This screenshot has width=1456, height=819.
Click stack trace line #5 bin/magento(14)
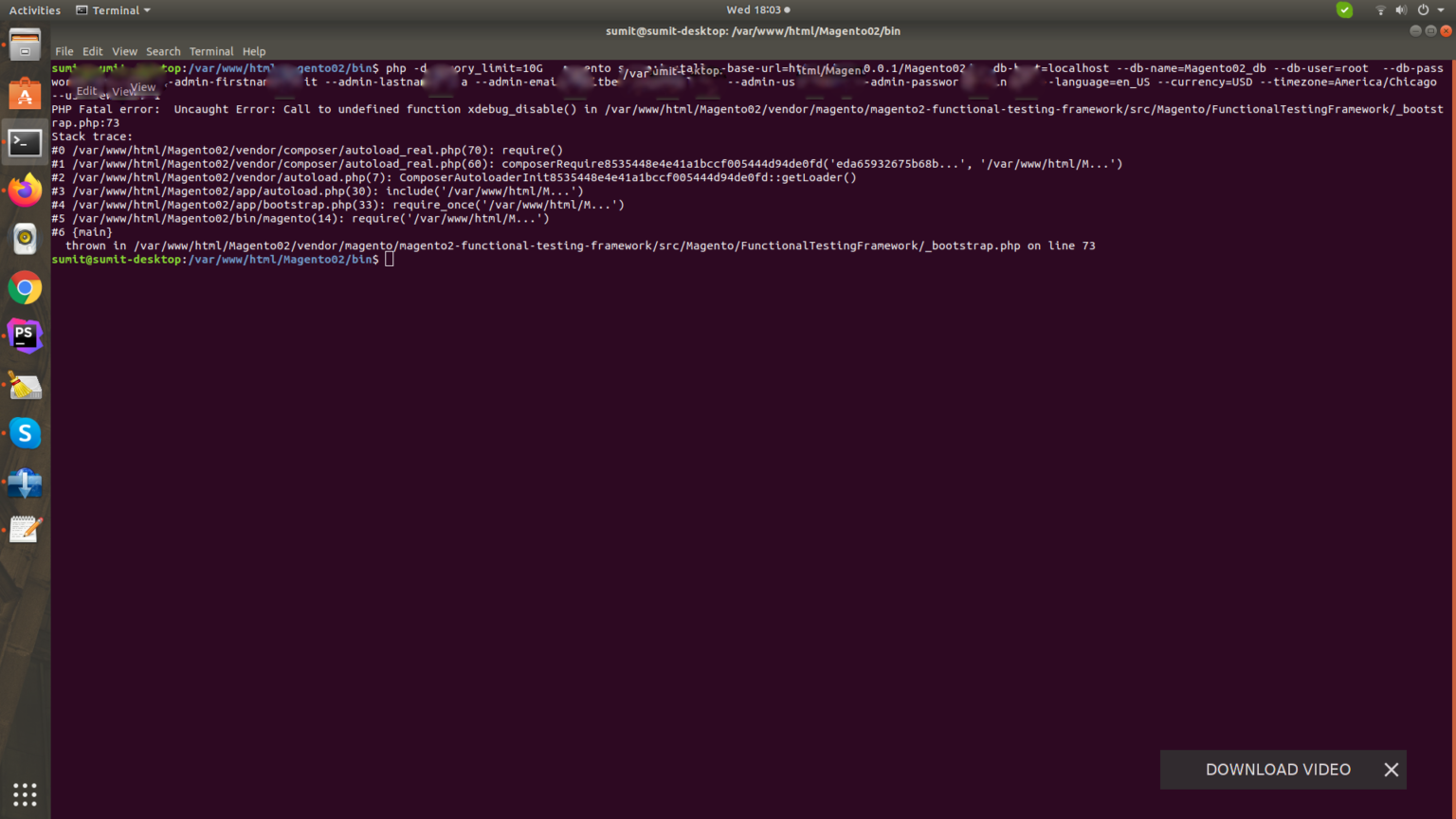click(300, 218)
